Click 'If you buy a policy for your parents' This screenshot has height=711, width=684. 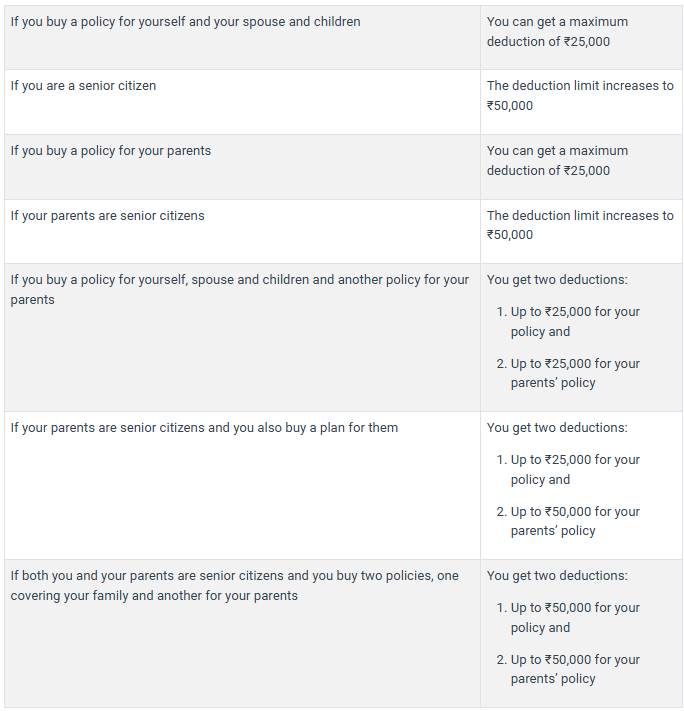tap(110, 151)
